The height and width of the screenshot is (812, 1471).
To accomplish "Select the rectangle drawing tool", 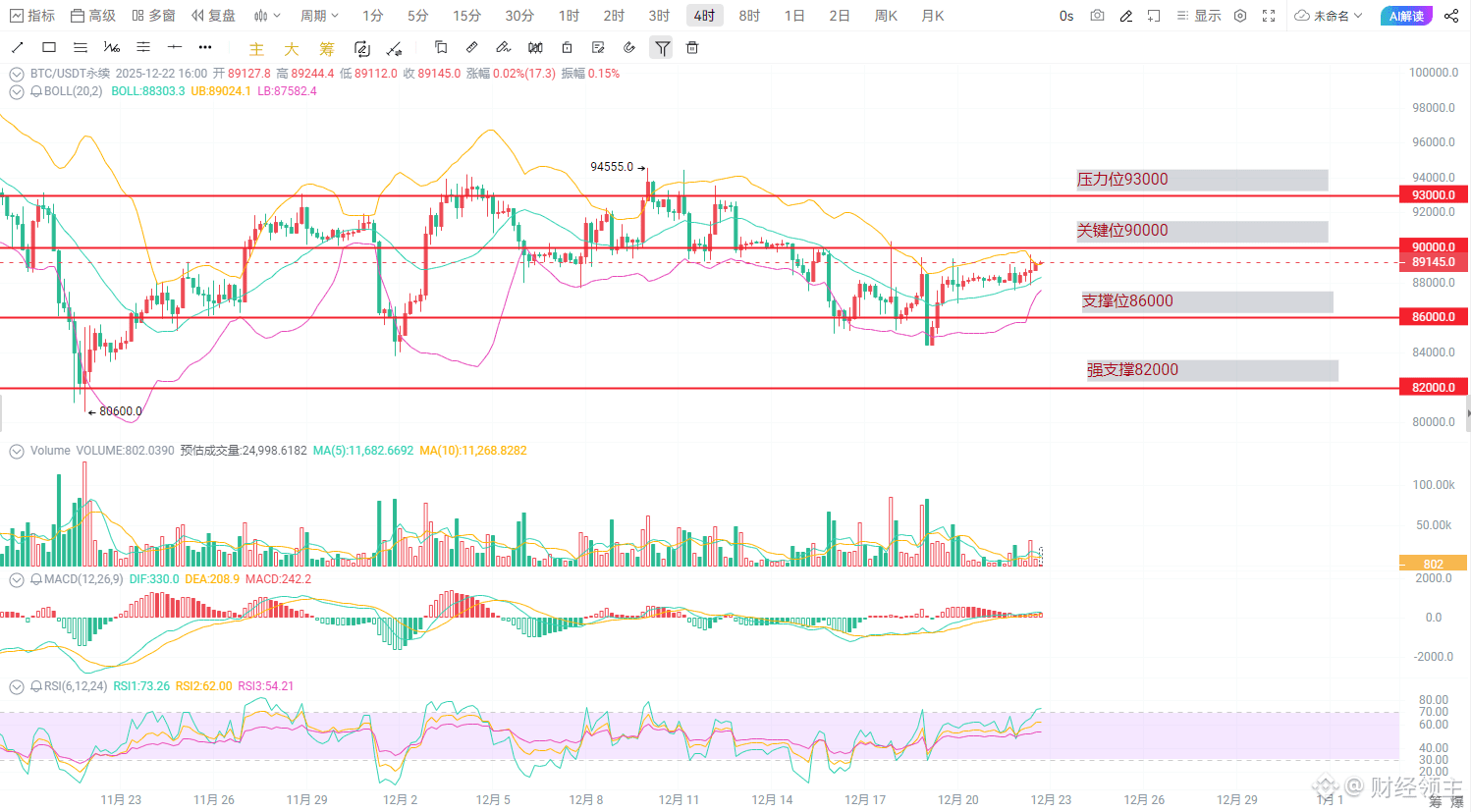I will [49, 47].
